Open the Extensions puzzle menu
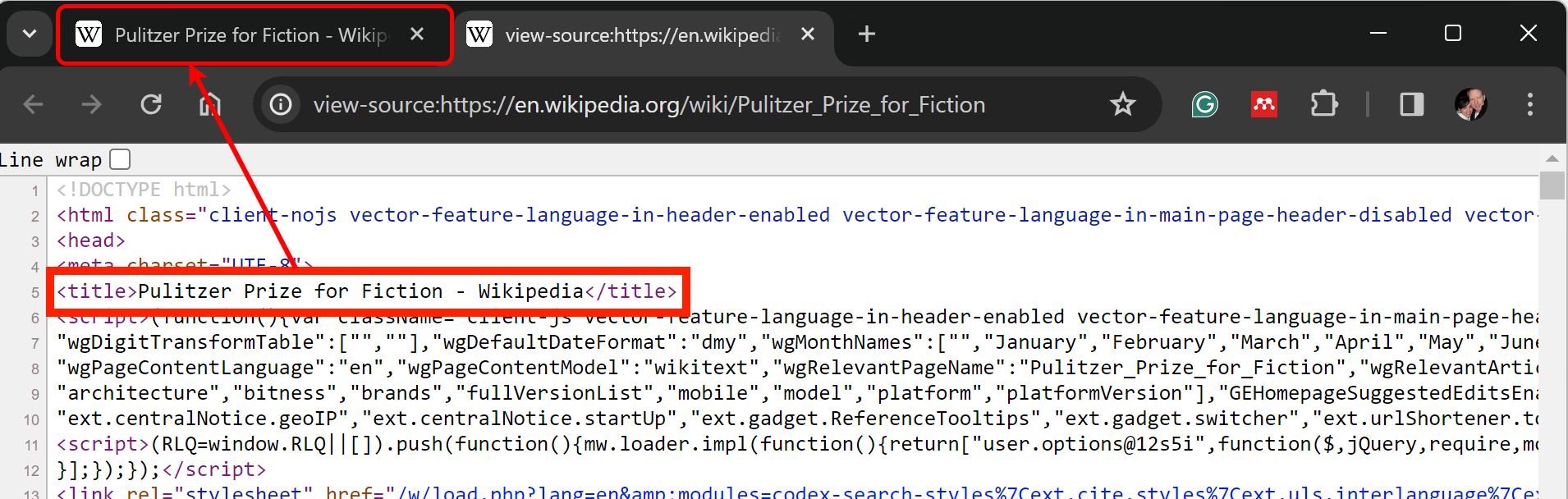Screen dimensions: 1568x499 1323,105
